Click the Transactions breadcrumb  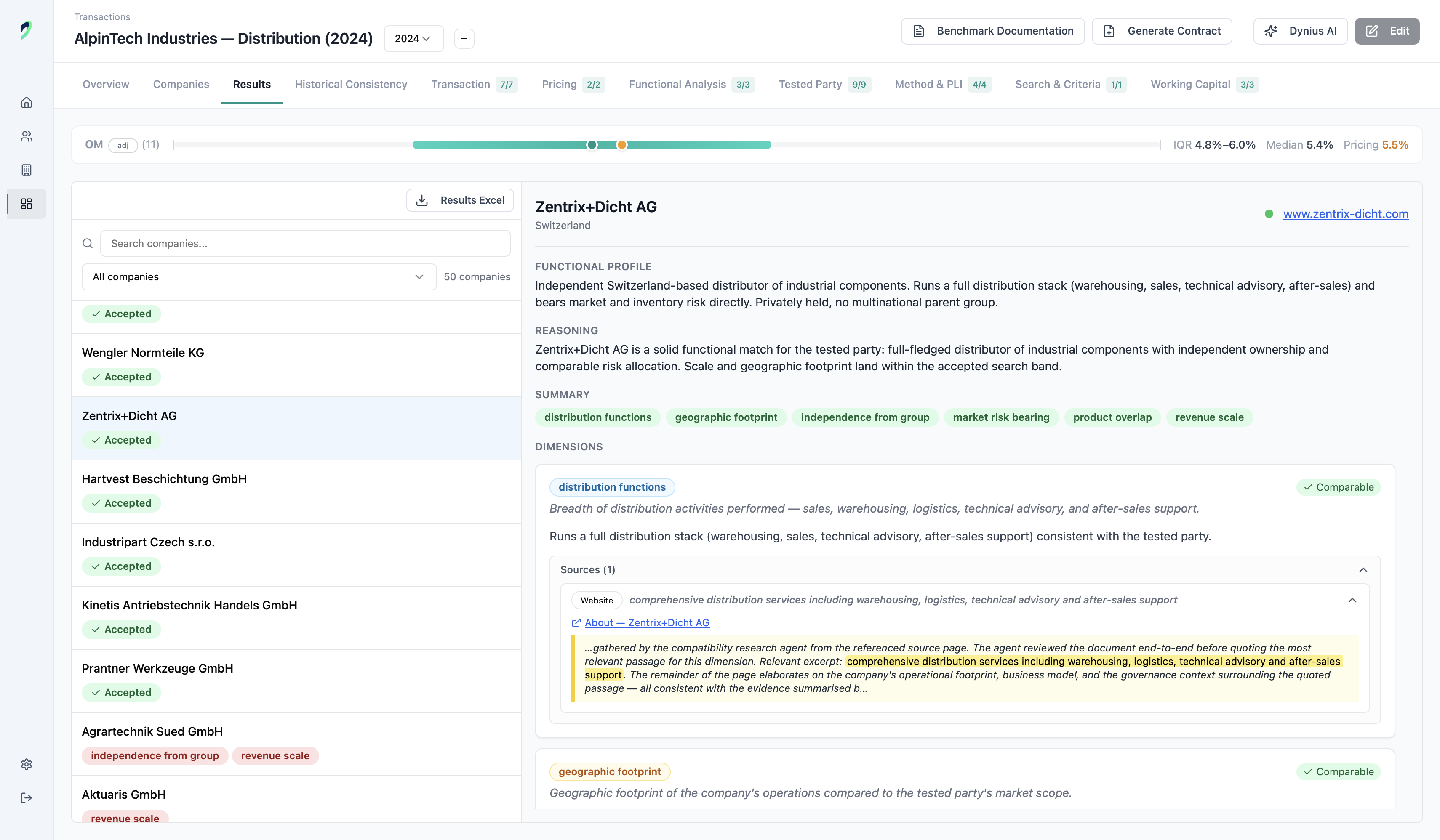click(x=102, y=17)
